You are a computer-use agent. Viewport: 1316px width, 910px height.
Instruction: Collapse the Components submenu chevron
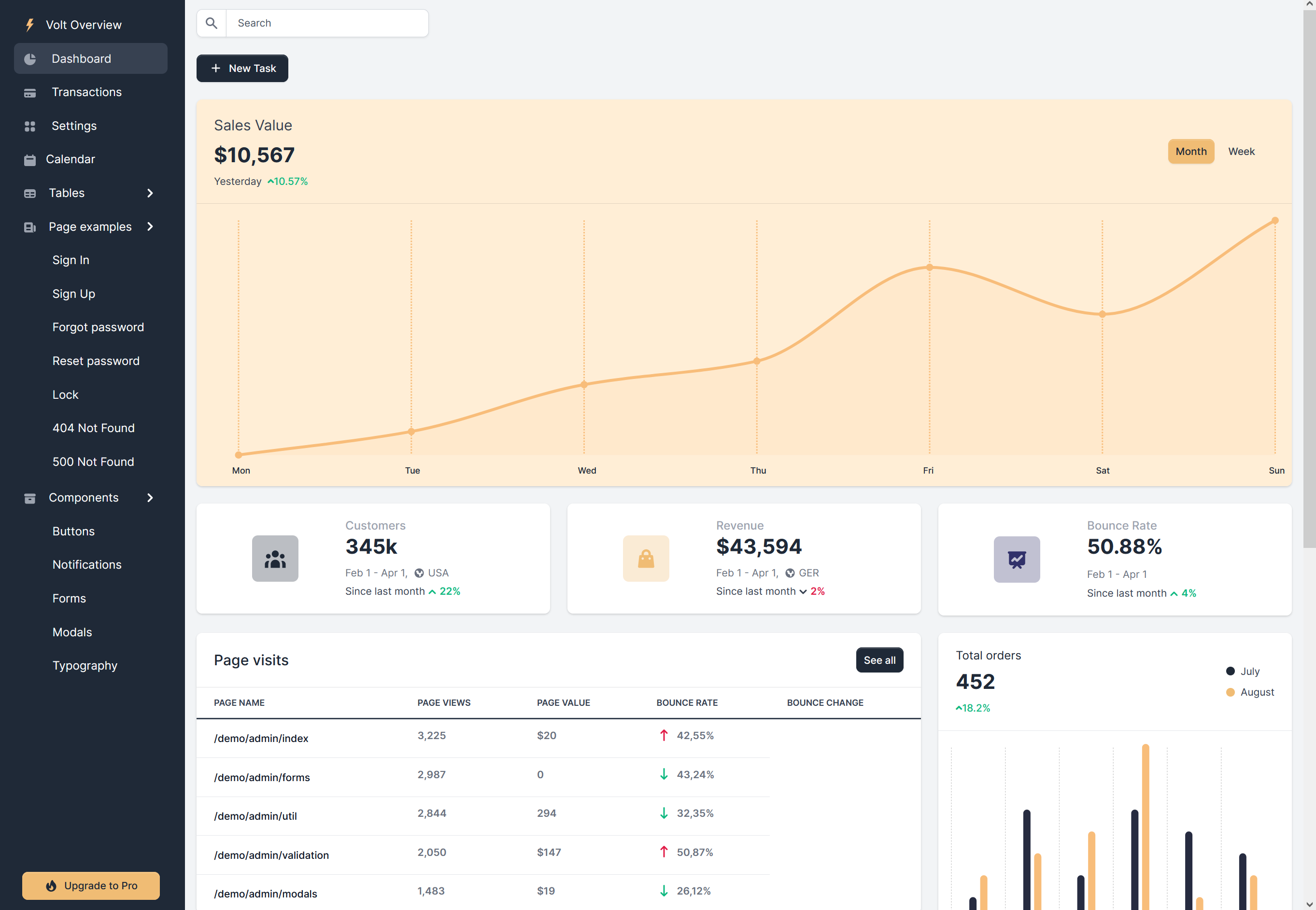(x=150, y=498)
